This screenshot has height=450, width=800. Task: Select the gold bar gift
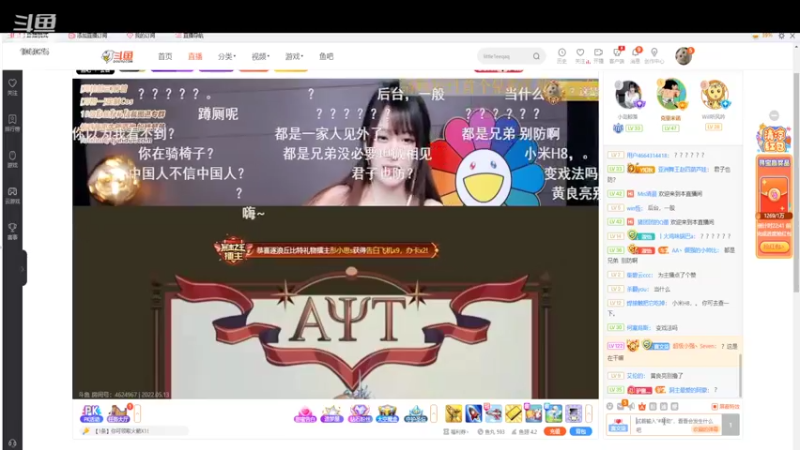513,414
